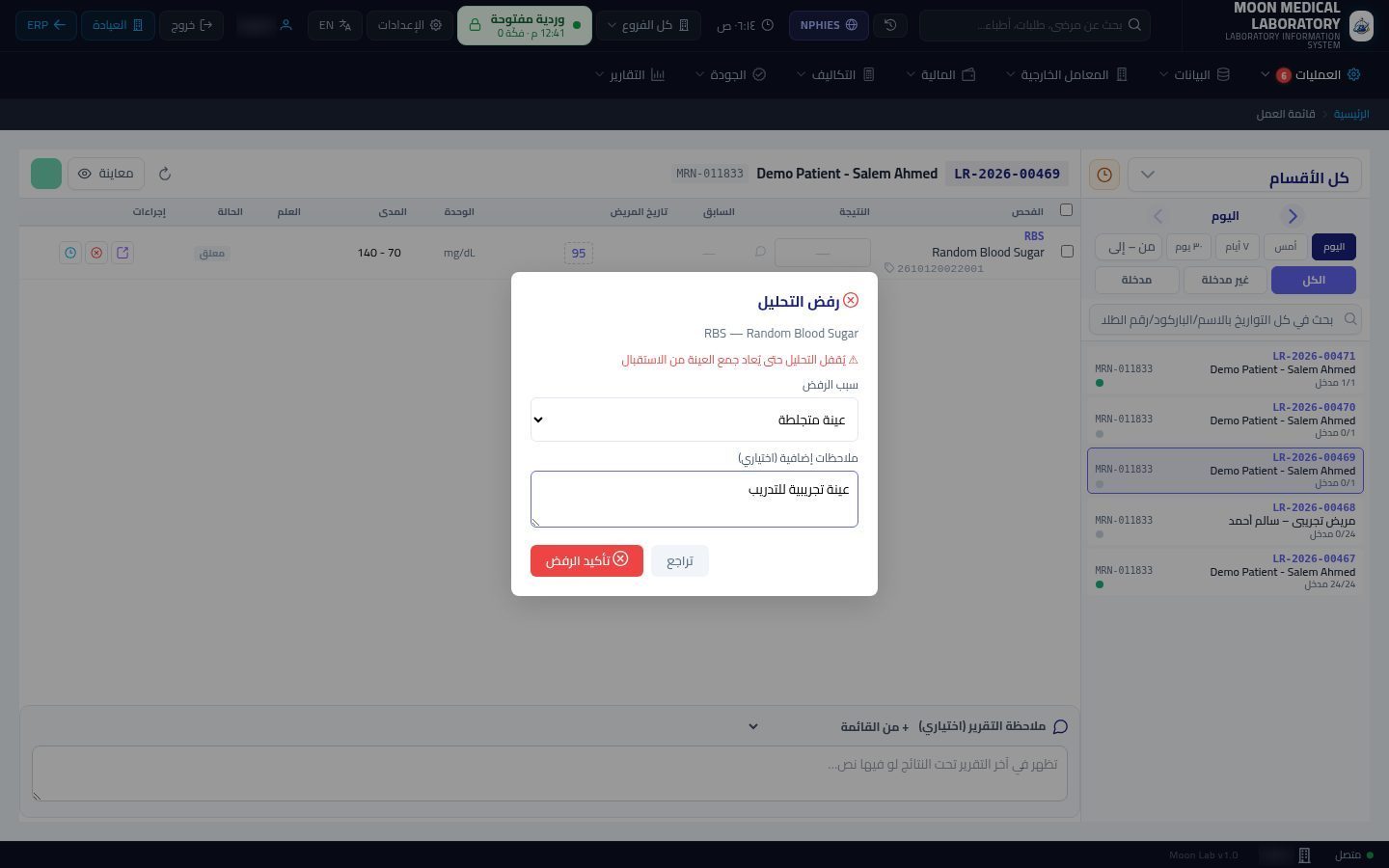Click the refresh icon next to معاينة
This screenshot has width=1389, height=868.
[x=165, y=174]
